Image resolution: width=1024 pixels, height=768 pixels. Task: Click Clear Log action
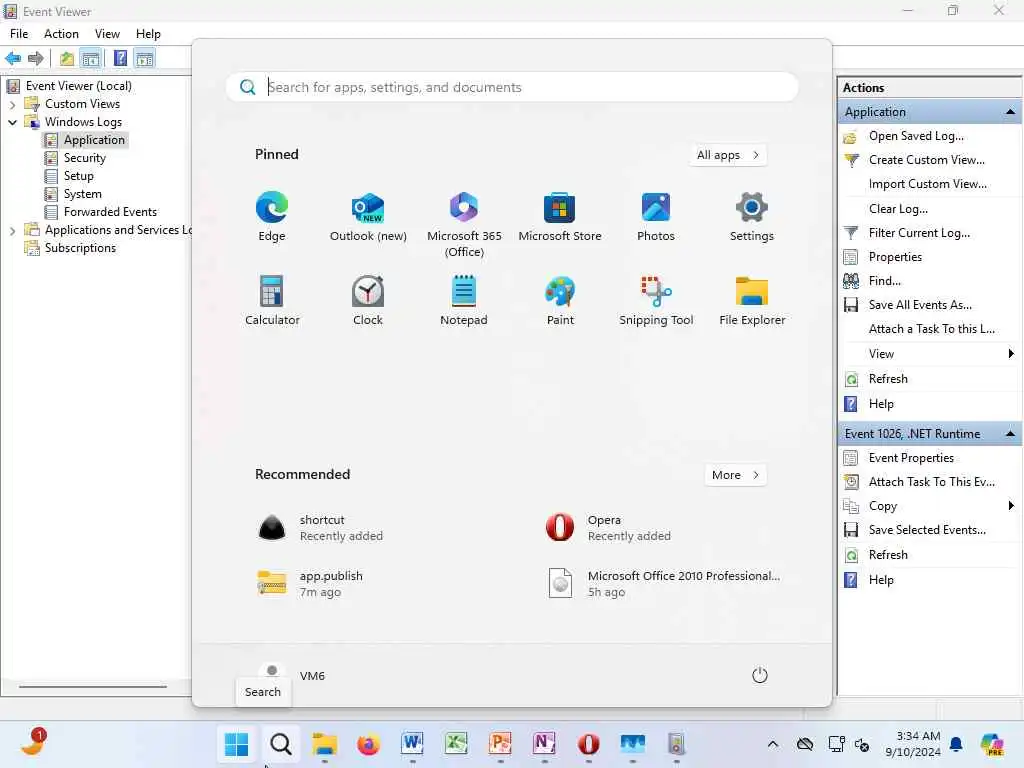898,209
